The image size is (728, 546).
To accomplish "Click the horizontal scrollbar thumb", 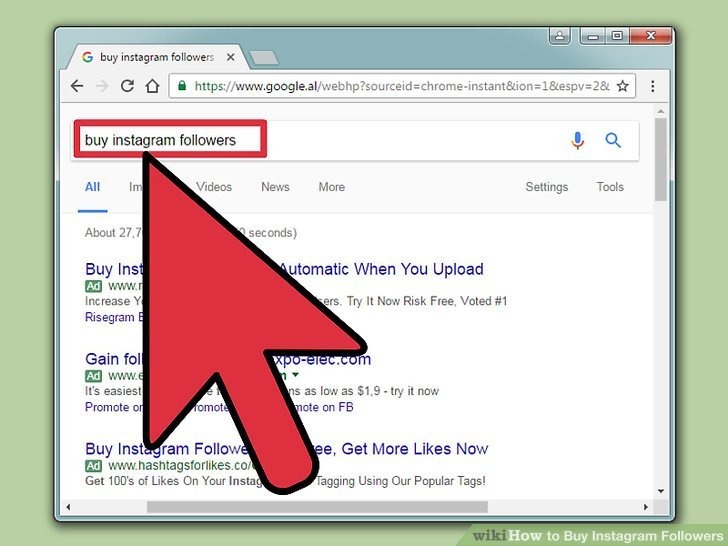I will pos(317,507).
